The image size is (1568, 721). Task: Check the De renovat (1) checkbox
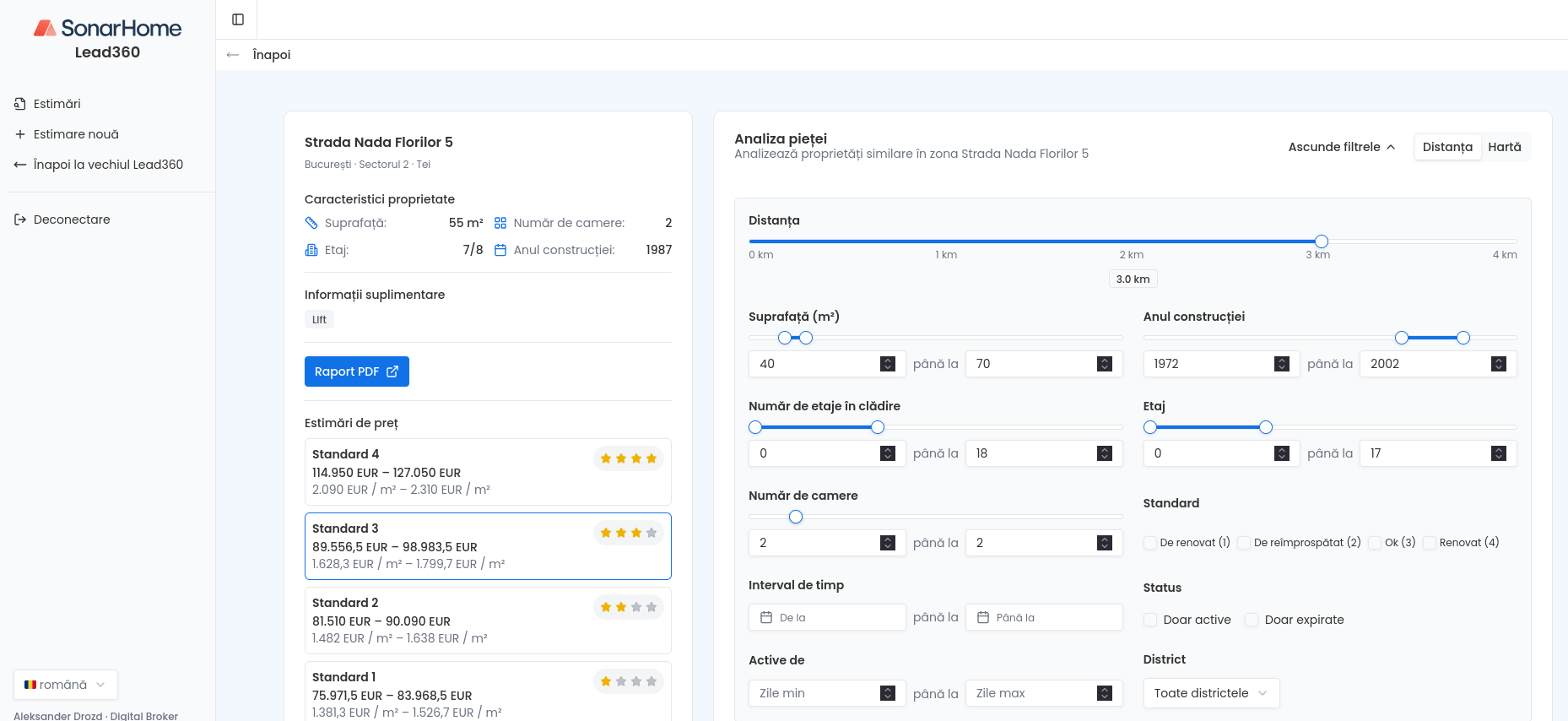(1150, 543)
